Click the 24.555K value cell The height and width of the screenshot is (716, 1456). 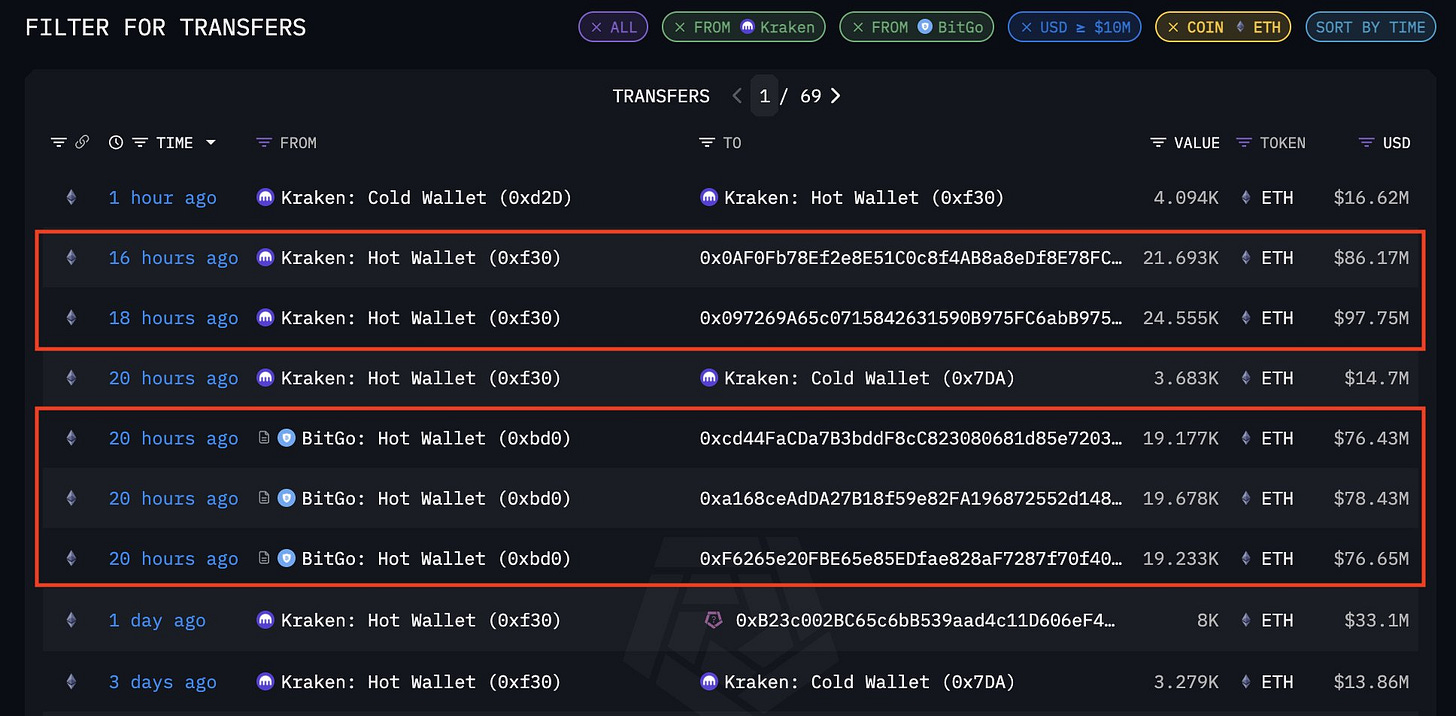(x=1180, y=318)
